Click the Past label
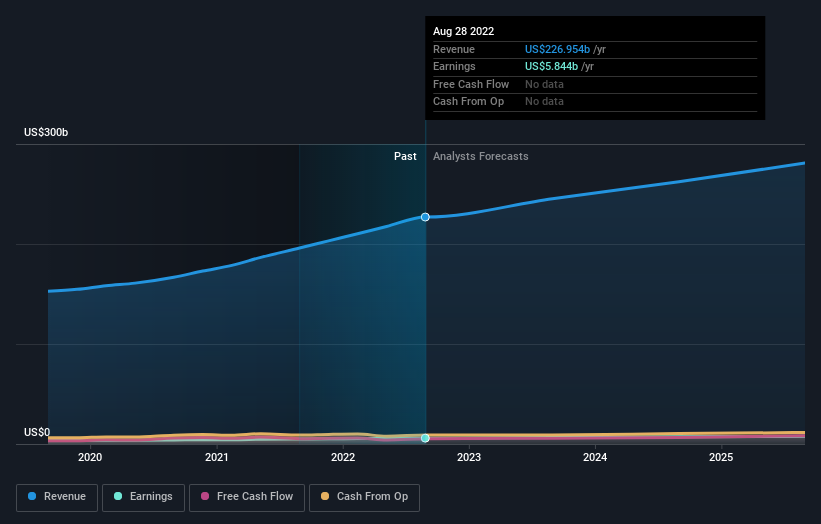Screen dimensions: 821x524 click(x=405, y=156)
